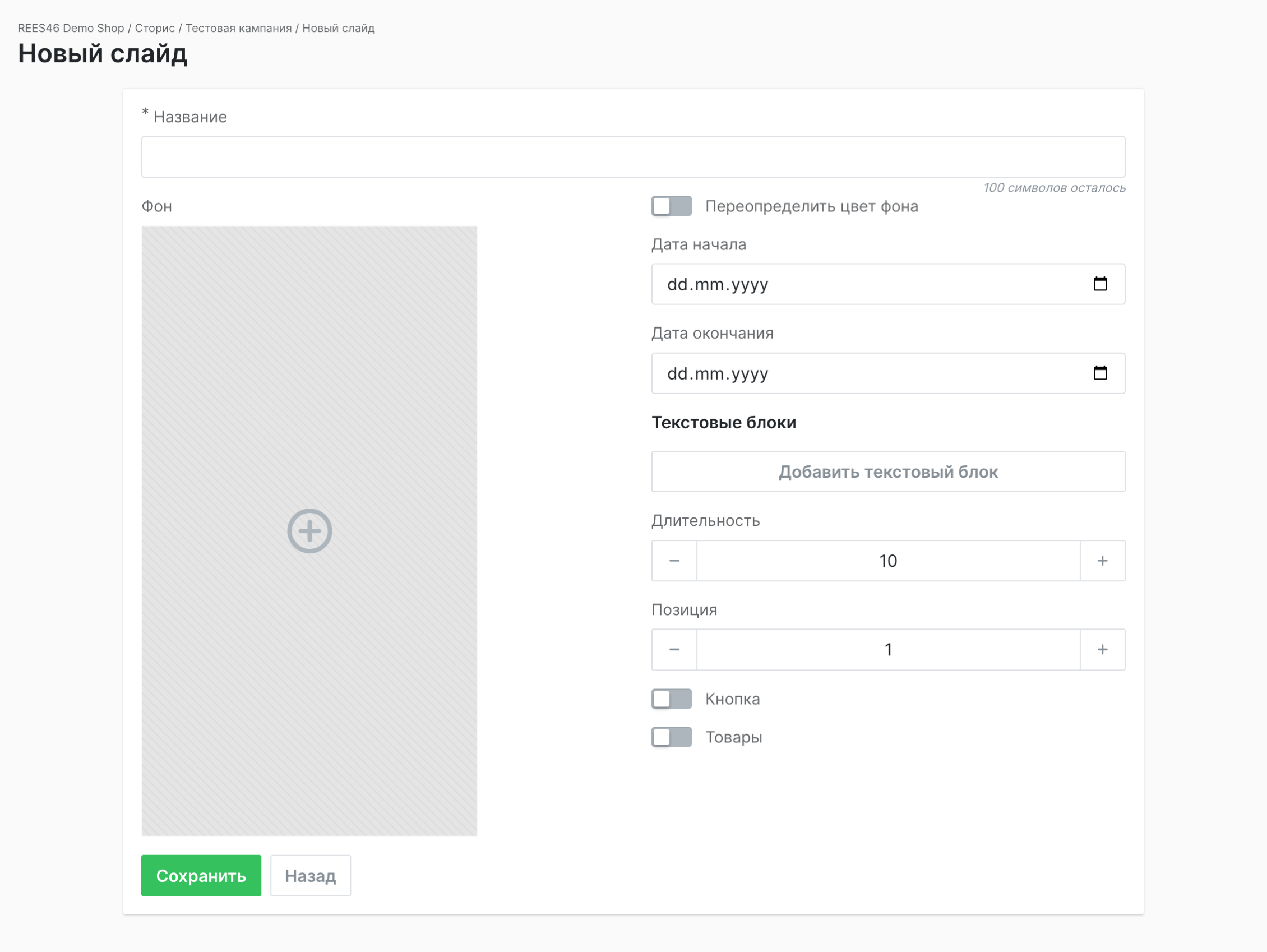Decrease Длительность with minus button
Viewport: 1267px width, 952px height.
tap(674, 561)
